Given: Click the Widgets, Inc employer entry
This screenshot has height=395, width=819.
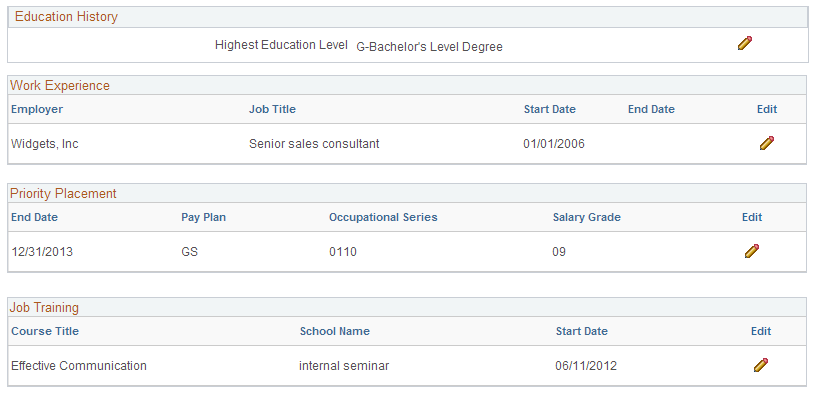Looking at the screenshot, I should (45, 144).
